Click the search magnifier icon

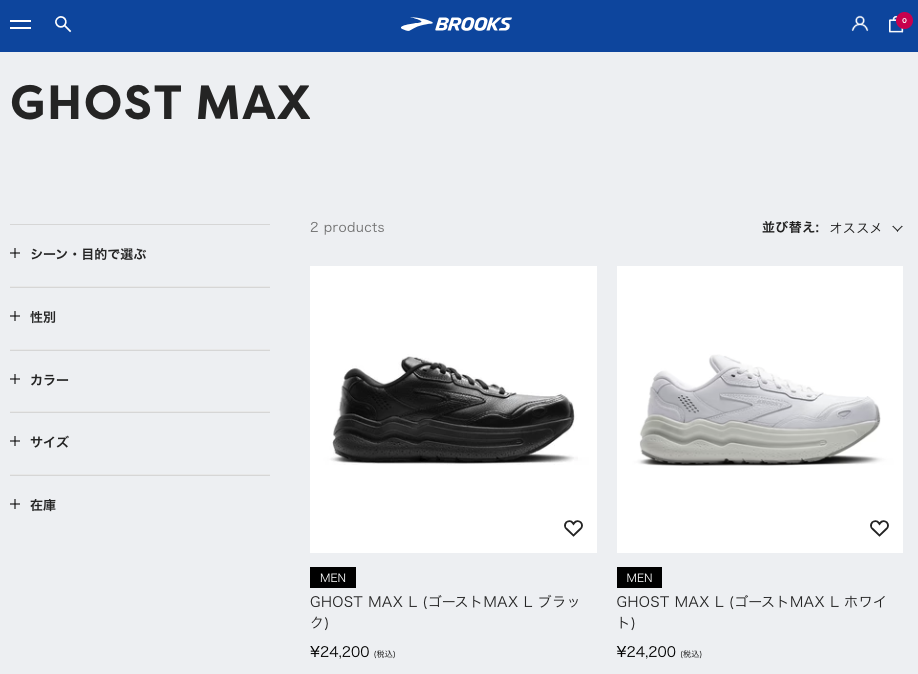pos(63,24)
